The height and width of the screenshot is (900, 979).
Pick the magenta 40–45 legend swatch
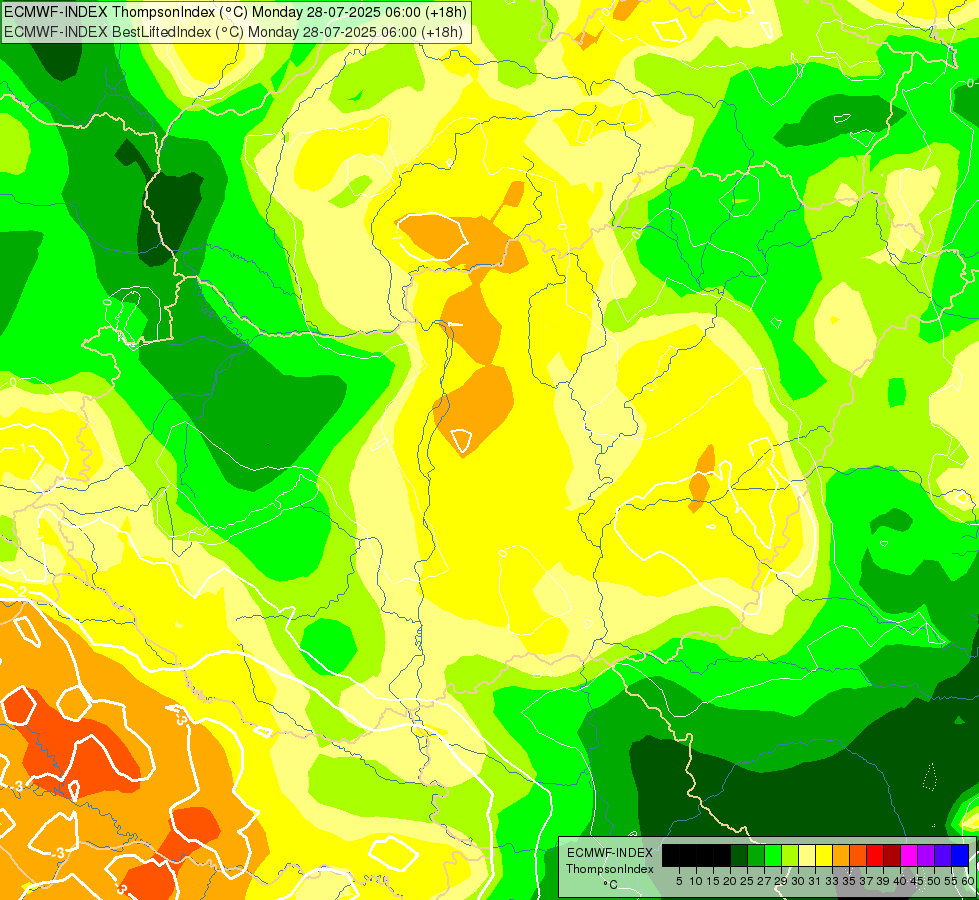point(909,855)
